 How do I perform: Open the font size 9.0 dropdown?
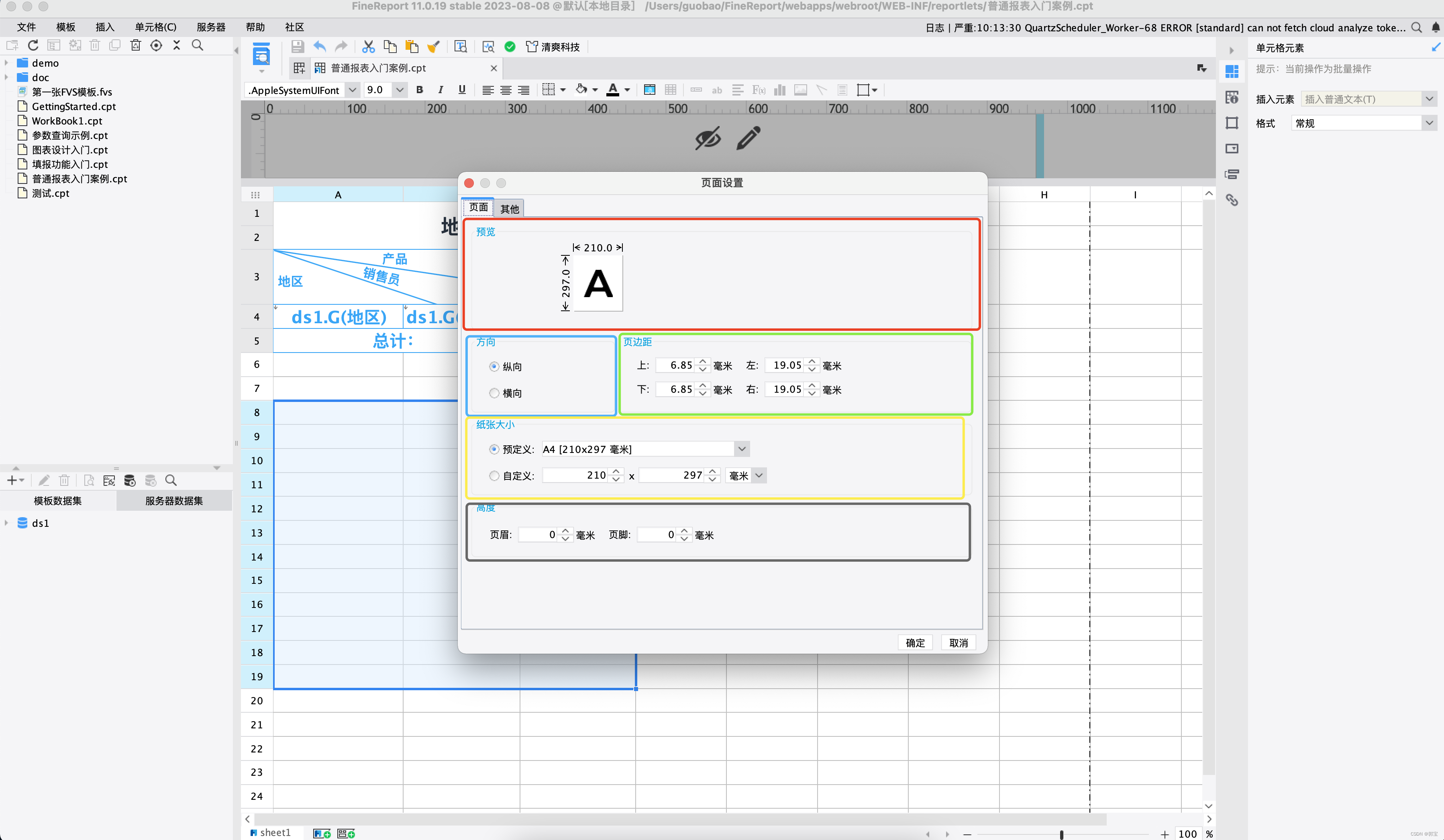pos(400,90)
